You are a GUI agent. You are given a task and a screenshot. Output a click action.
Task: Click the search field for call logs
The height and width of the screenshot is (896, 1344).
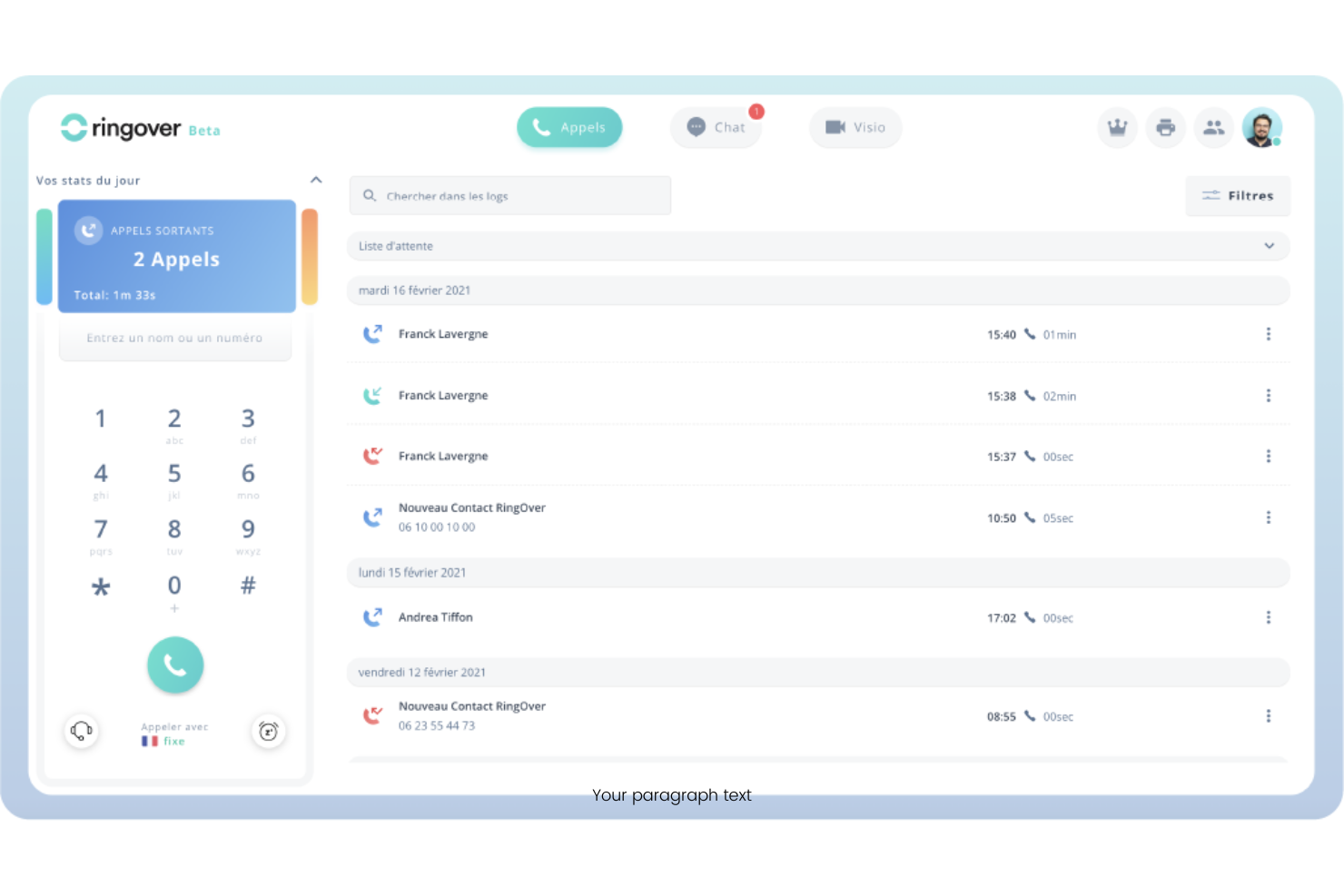510,196
